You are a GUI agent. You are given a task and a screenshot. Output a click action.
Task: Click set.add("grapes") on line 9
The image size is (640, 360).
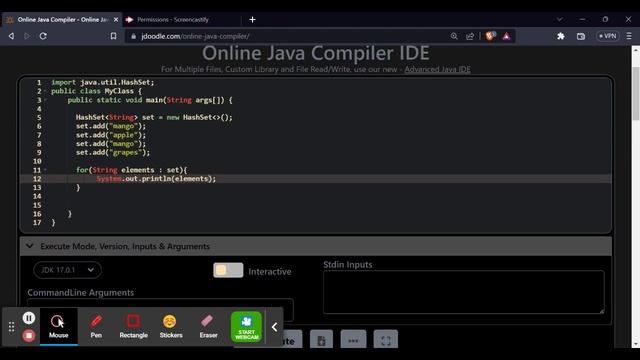coord(113,152)
